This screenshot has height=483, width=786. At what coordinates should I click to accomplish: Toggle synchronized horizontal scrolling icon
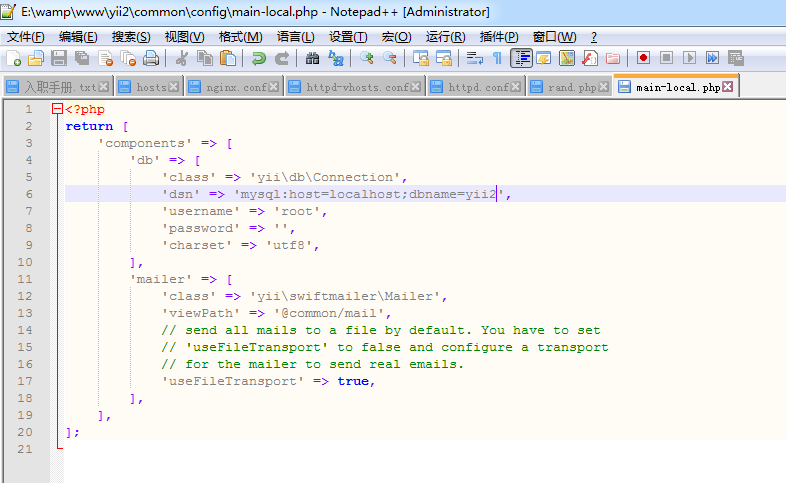pos(444,58)
